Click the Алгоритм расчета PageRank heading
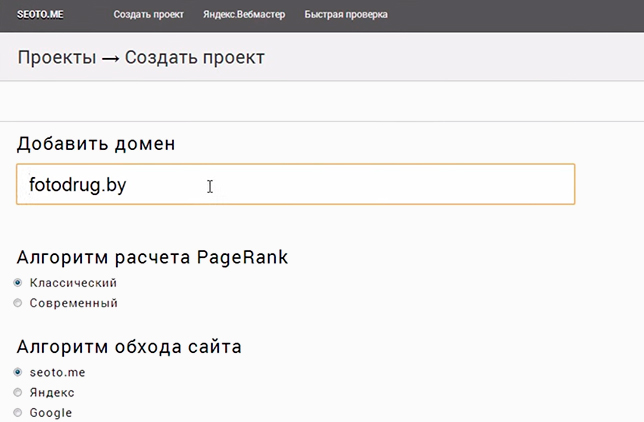Image resolution: width=644 pixels, height=422 pixels. 152,258
